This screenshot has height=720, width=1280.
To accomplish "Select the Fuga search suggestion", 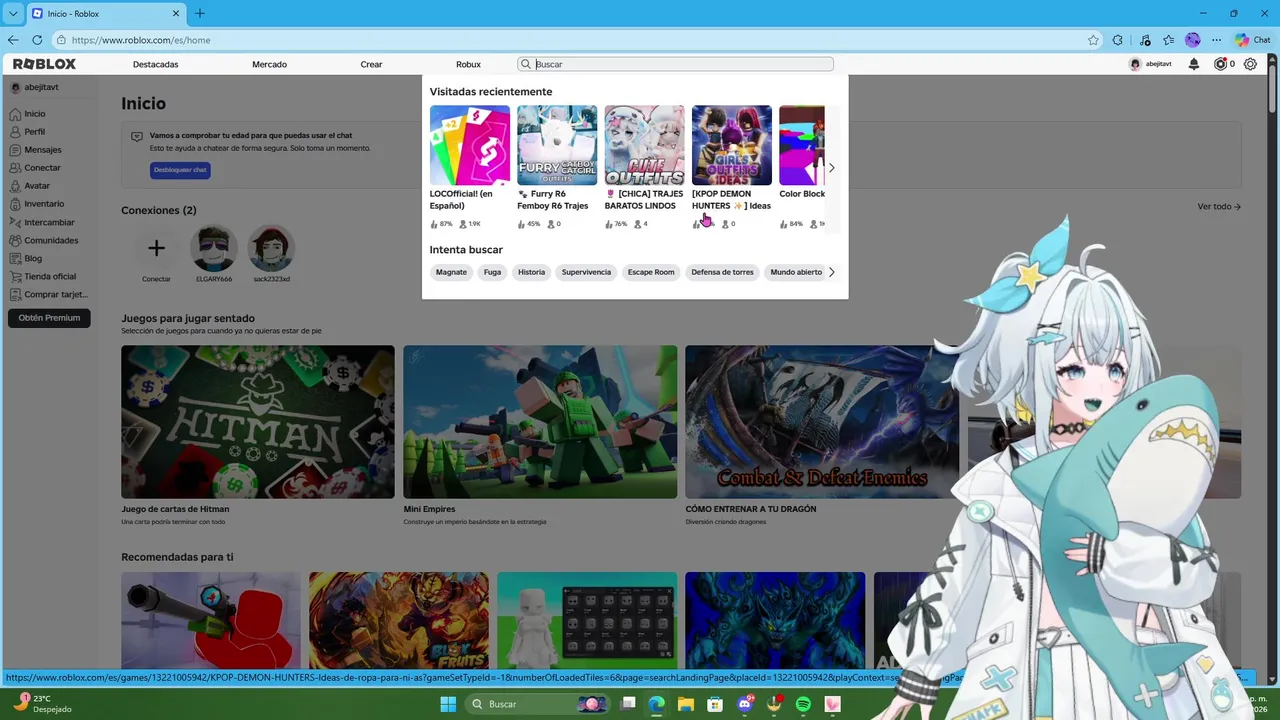I will [x=492, y=272].
